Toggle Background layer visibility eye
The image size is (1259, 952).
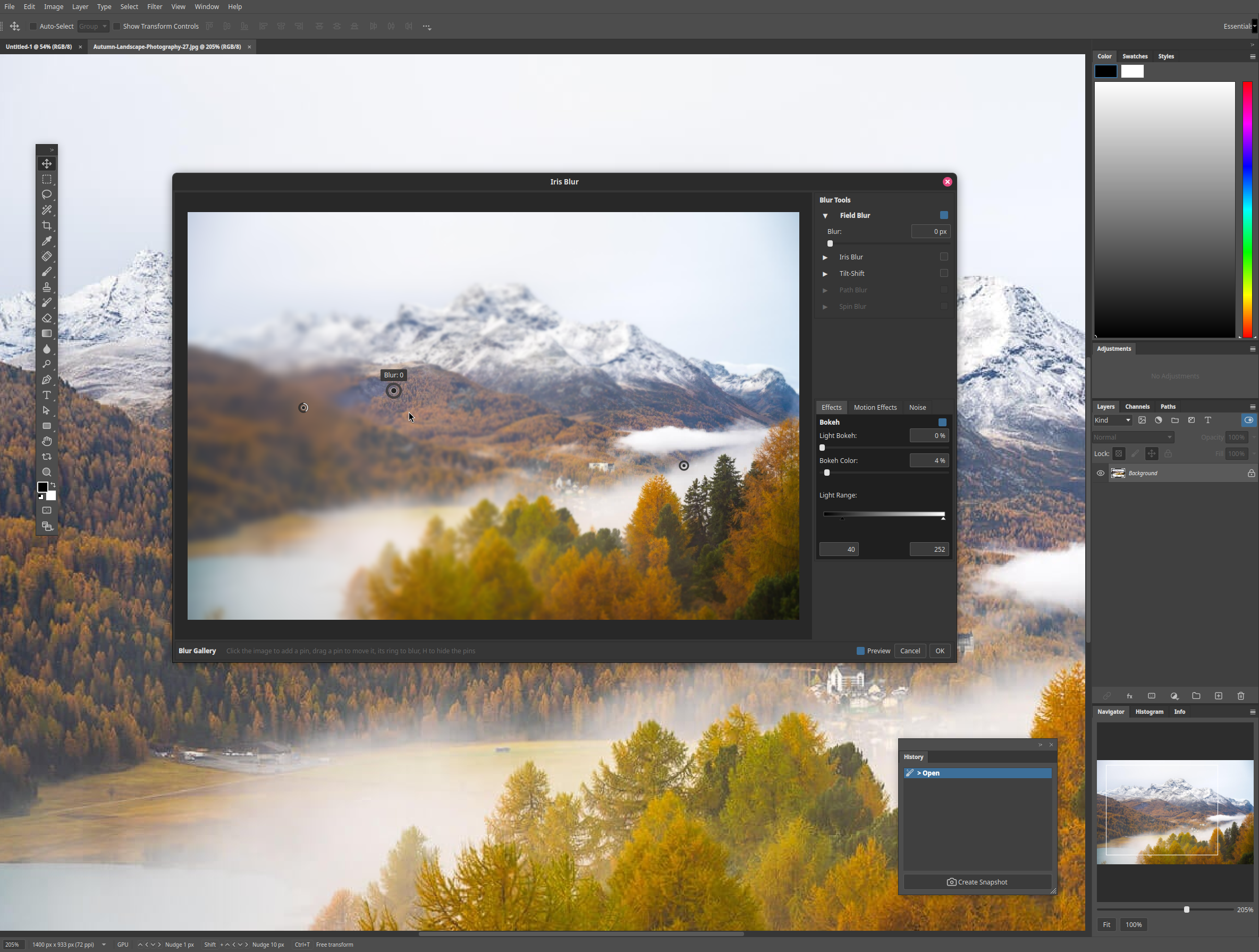click(1100, 473)
